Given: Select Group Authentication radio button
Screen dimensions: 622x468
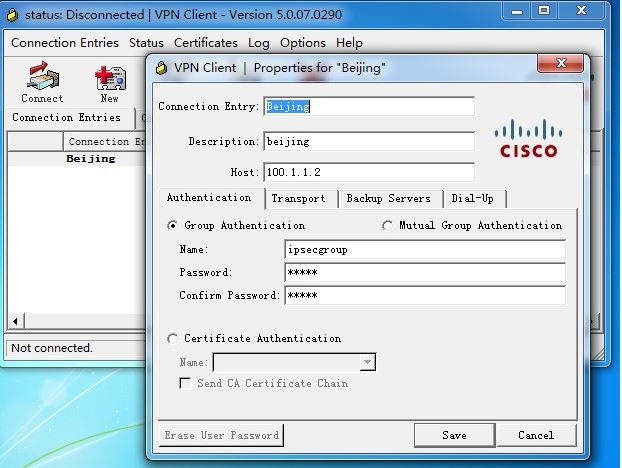Looking at the screenshot, I should [x=173, y=226].
